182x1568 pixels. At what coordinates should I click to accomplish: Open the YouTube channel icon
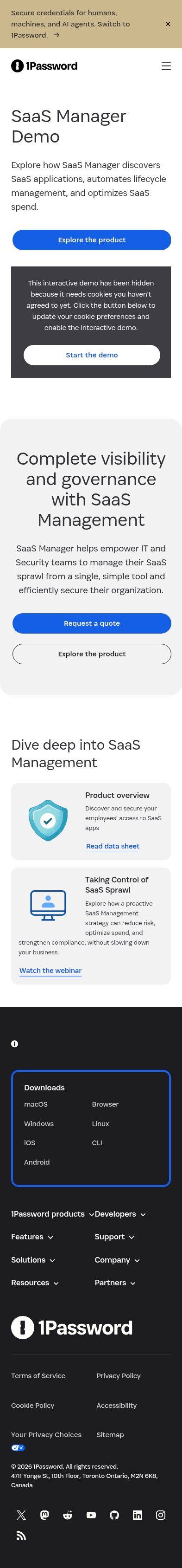tap(91, 1515)
